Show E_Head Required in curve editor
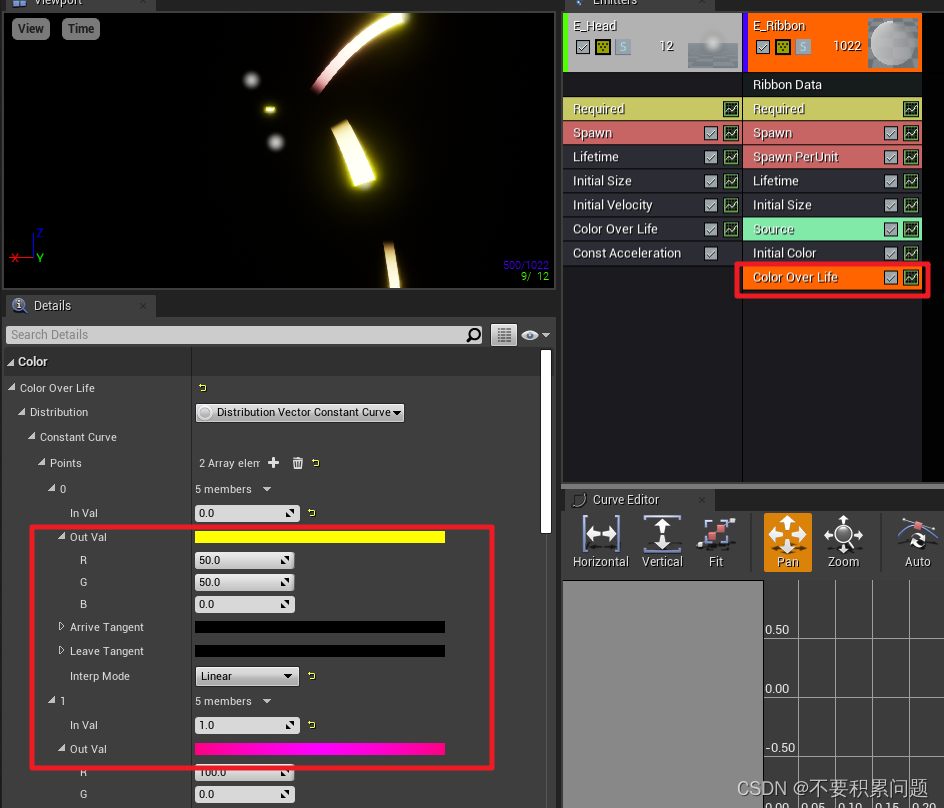Viewport: 944px width, 808px height. tap(731, 109)
